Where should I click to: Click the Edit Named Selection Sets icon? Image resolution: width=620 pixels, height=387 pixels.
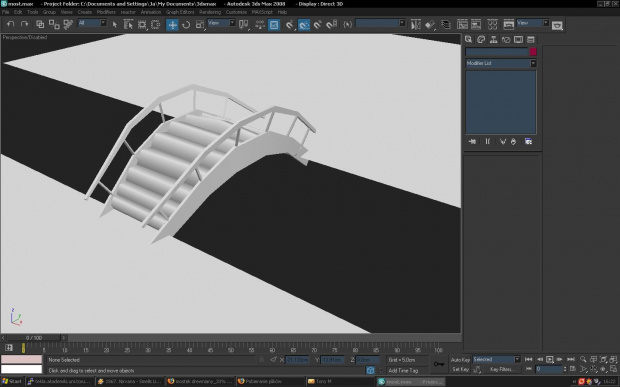tap(347, 25)
